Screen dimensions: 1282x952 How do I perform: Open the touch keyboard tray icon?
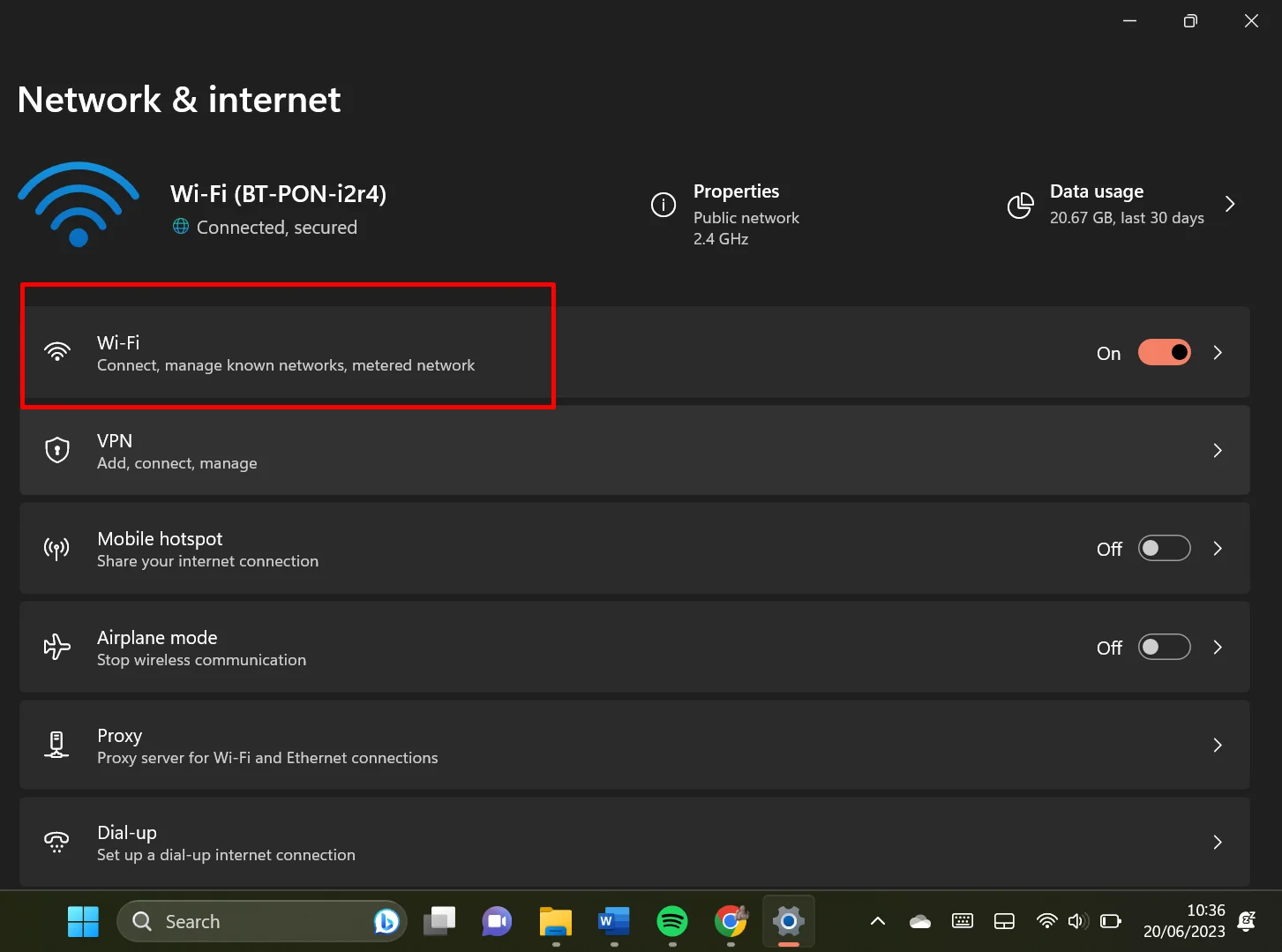tap(963, 921)
